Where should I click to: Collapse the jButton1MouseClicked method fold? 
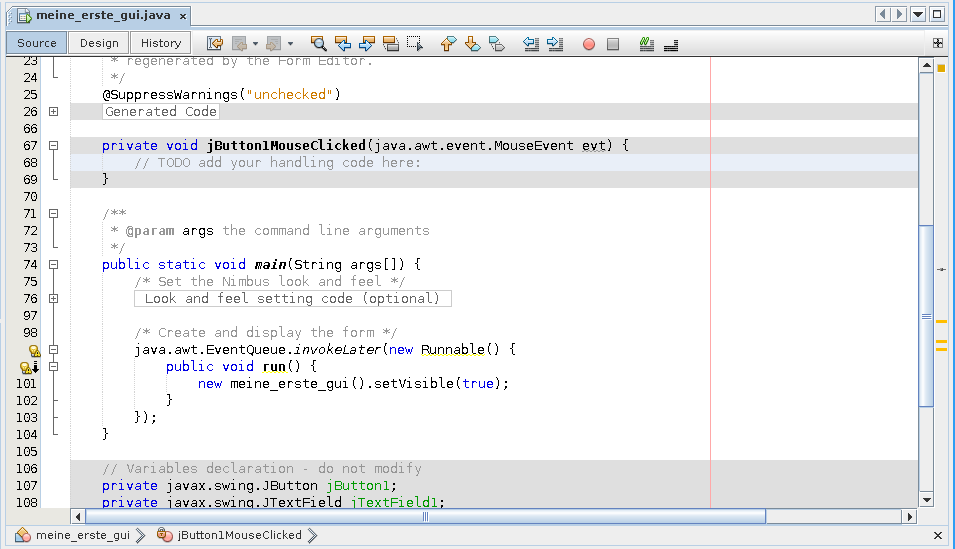point(54,146)
